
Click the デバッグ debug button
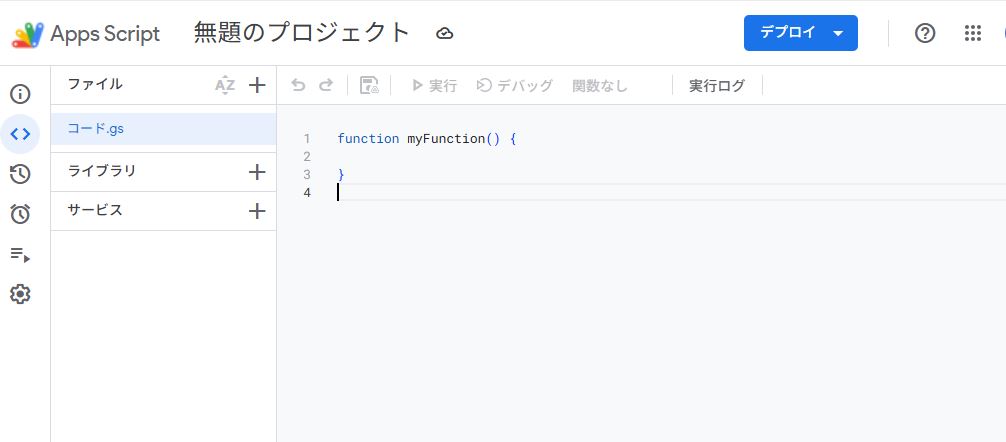pyautogui.click(x=514, y=86)
